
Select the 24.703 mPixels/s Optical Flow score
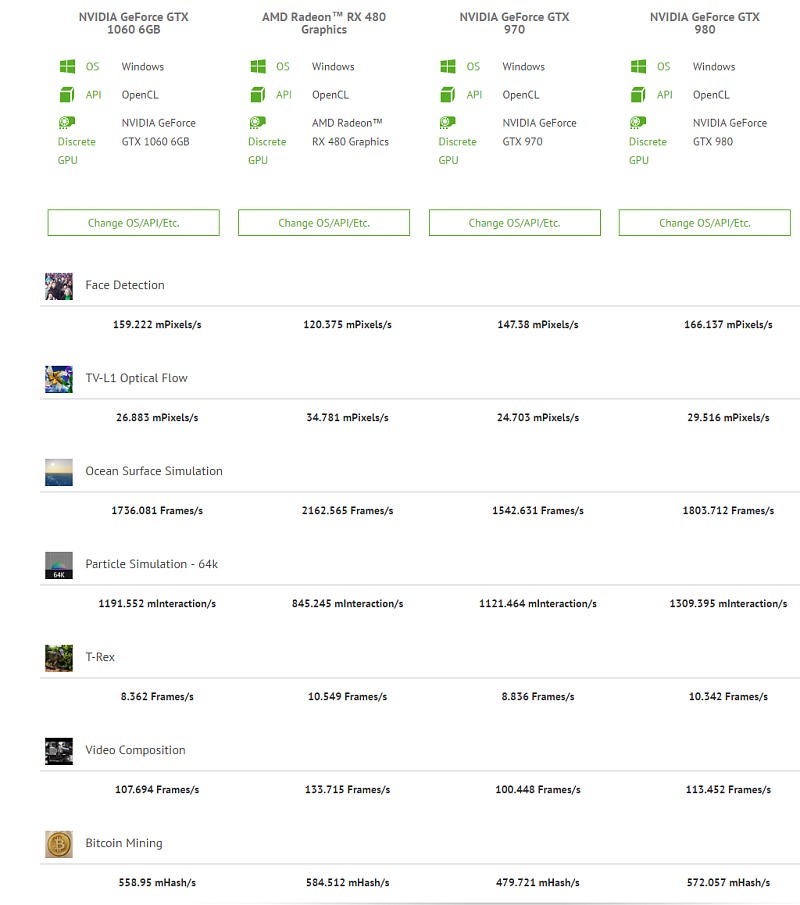click(x=538, y=417)
